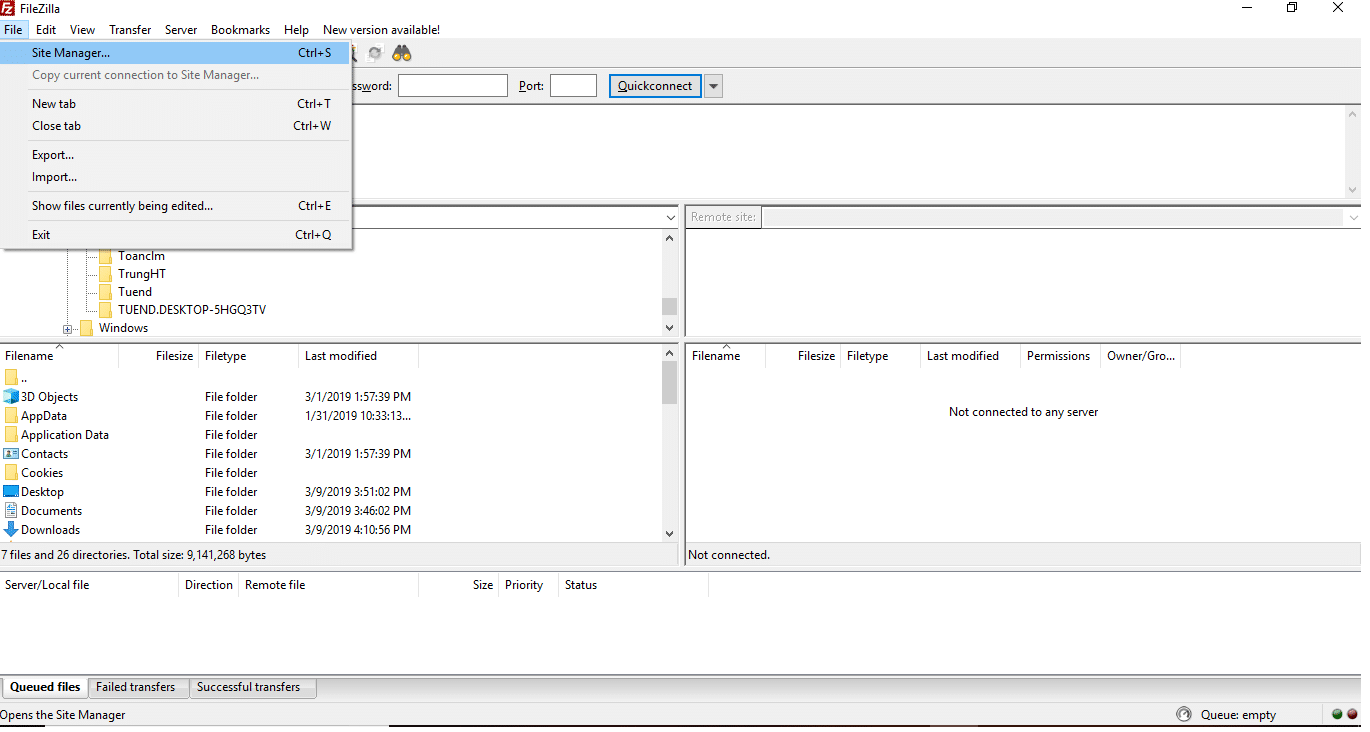This screenshot has width=1370, height=732.
Task: Click the red activity indicator light
Action: (1352, 714)
